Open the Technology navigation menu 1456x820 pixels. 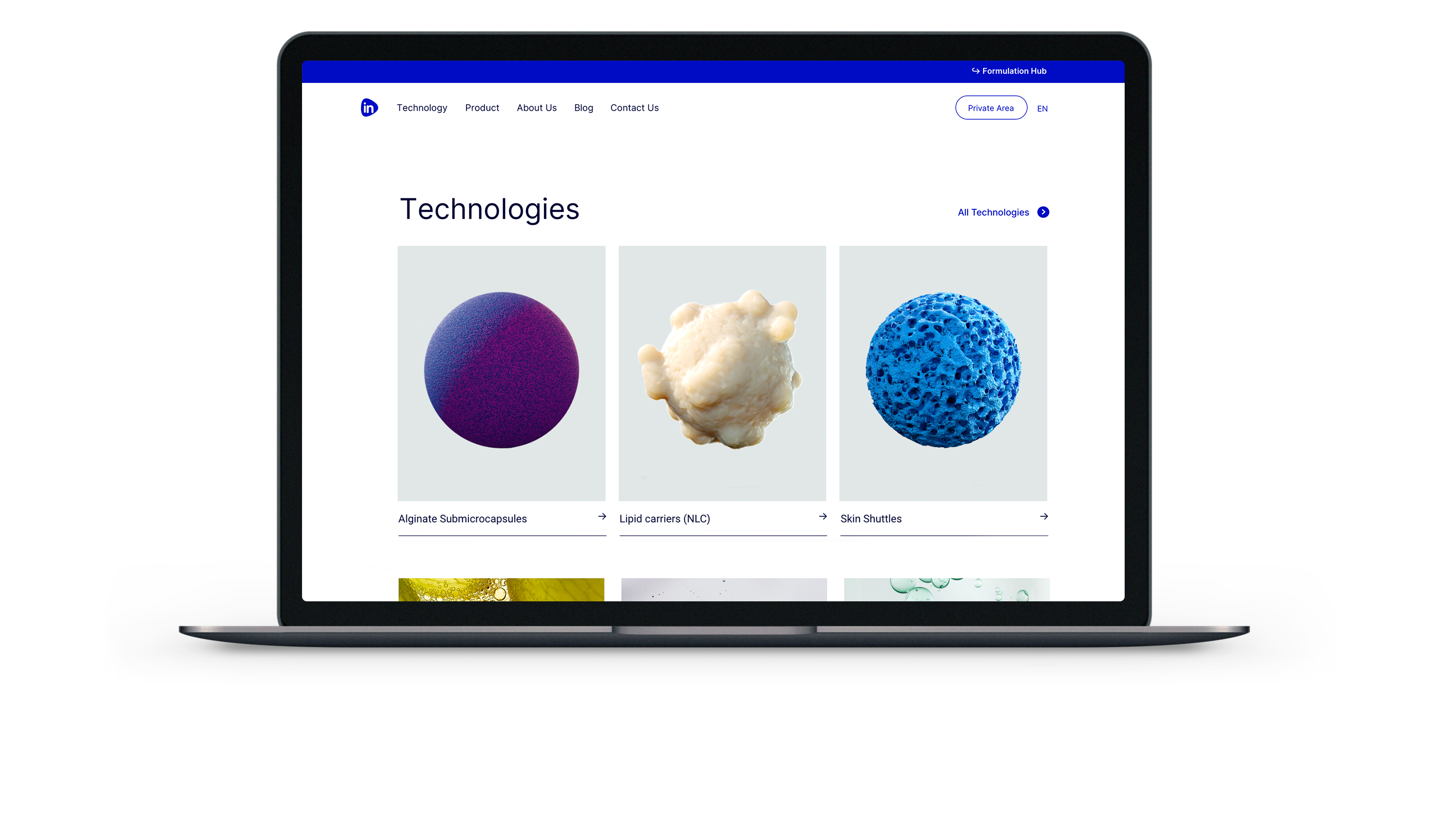click(x=421, y=107)
